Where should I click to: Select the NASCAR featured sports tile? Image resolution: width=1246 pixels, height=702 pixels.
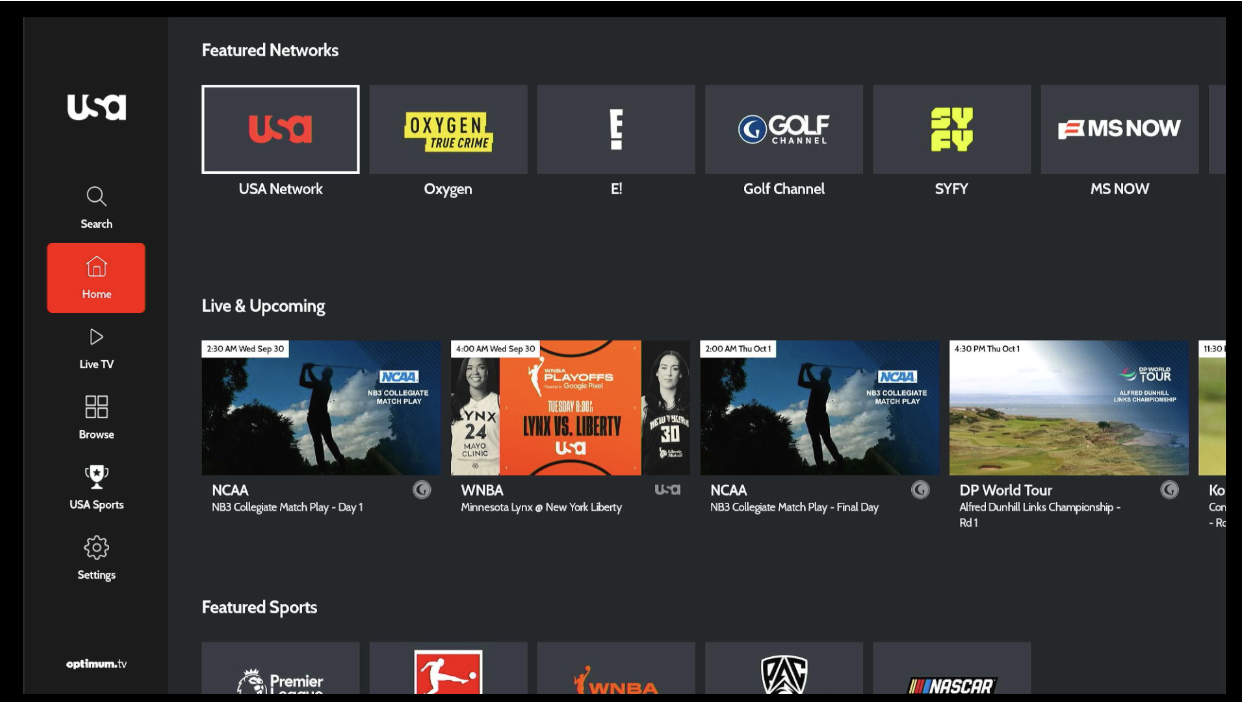click(x=952, y=669)
